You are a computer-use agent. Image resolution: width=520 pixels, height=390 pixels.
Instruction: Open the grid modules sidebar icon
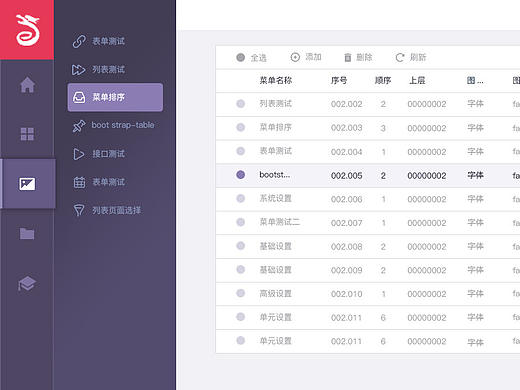[x=27, y=134]
